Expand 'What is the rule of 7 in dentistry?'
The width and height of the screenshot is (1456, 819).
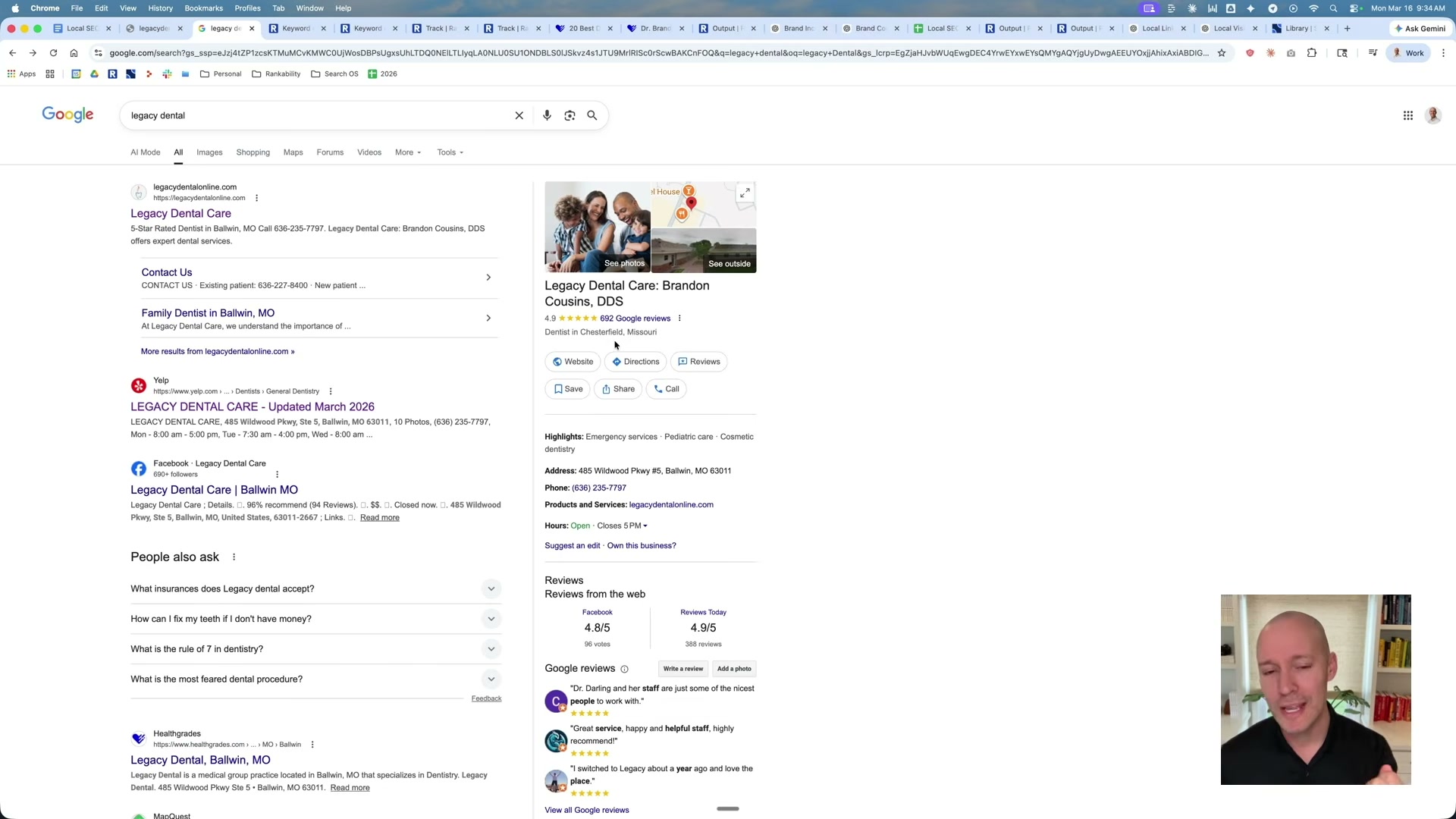(491, 649)
